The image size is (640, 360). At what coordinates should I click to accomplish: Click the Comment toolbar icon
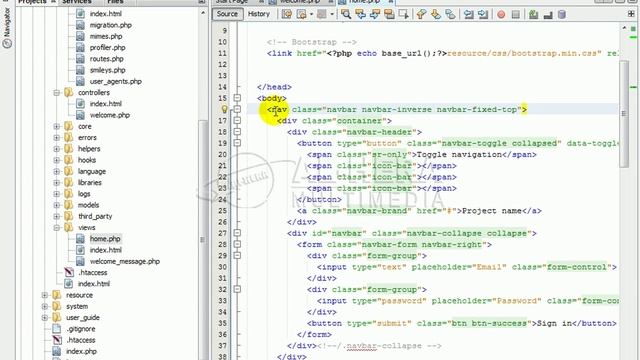click(533, 14)
